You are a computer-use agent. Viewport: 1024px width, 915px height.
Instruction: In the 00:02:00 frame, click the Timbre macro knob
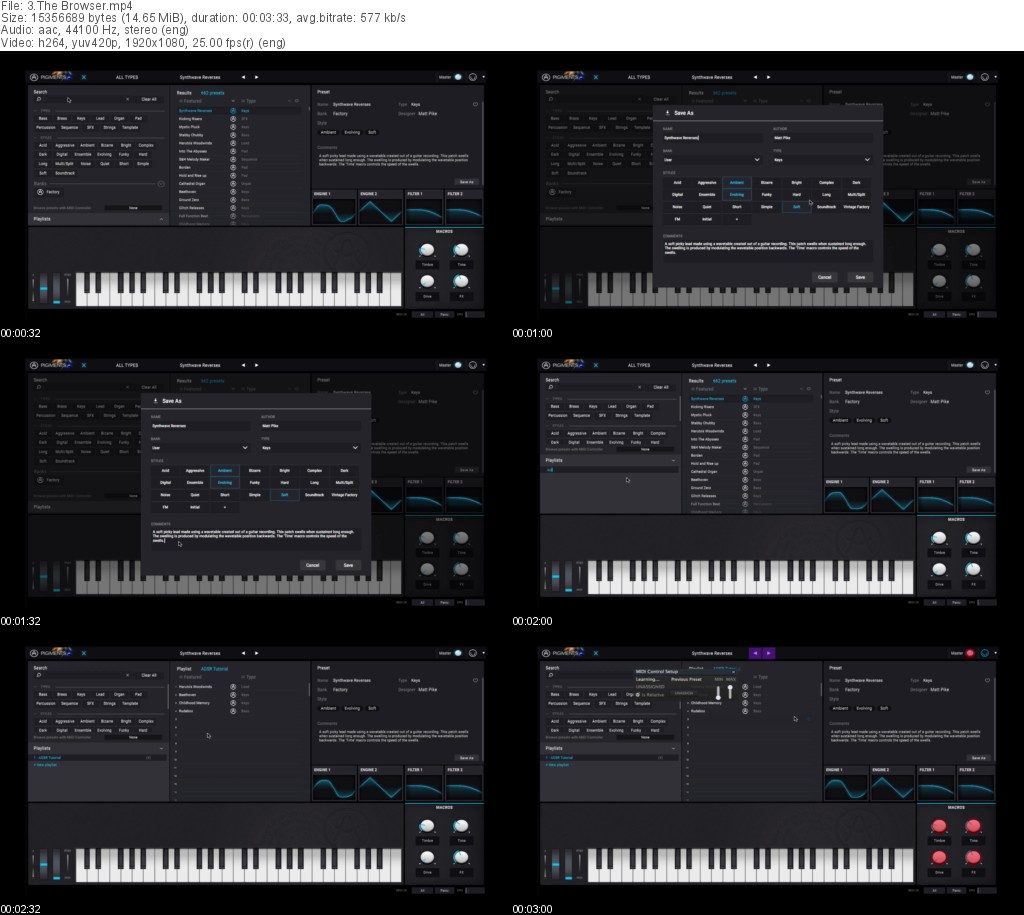(939, 539)
